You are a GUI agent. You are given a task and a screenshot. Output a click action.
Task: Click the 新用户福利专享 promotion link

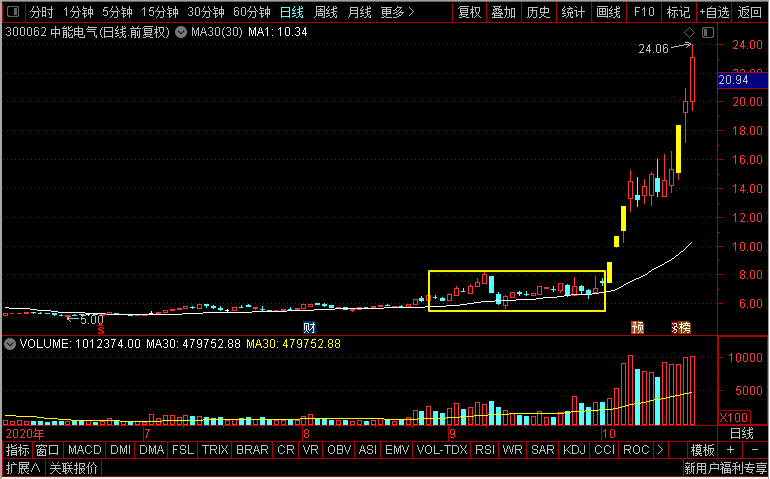[x=725, y=468]
